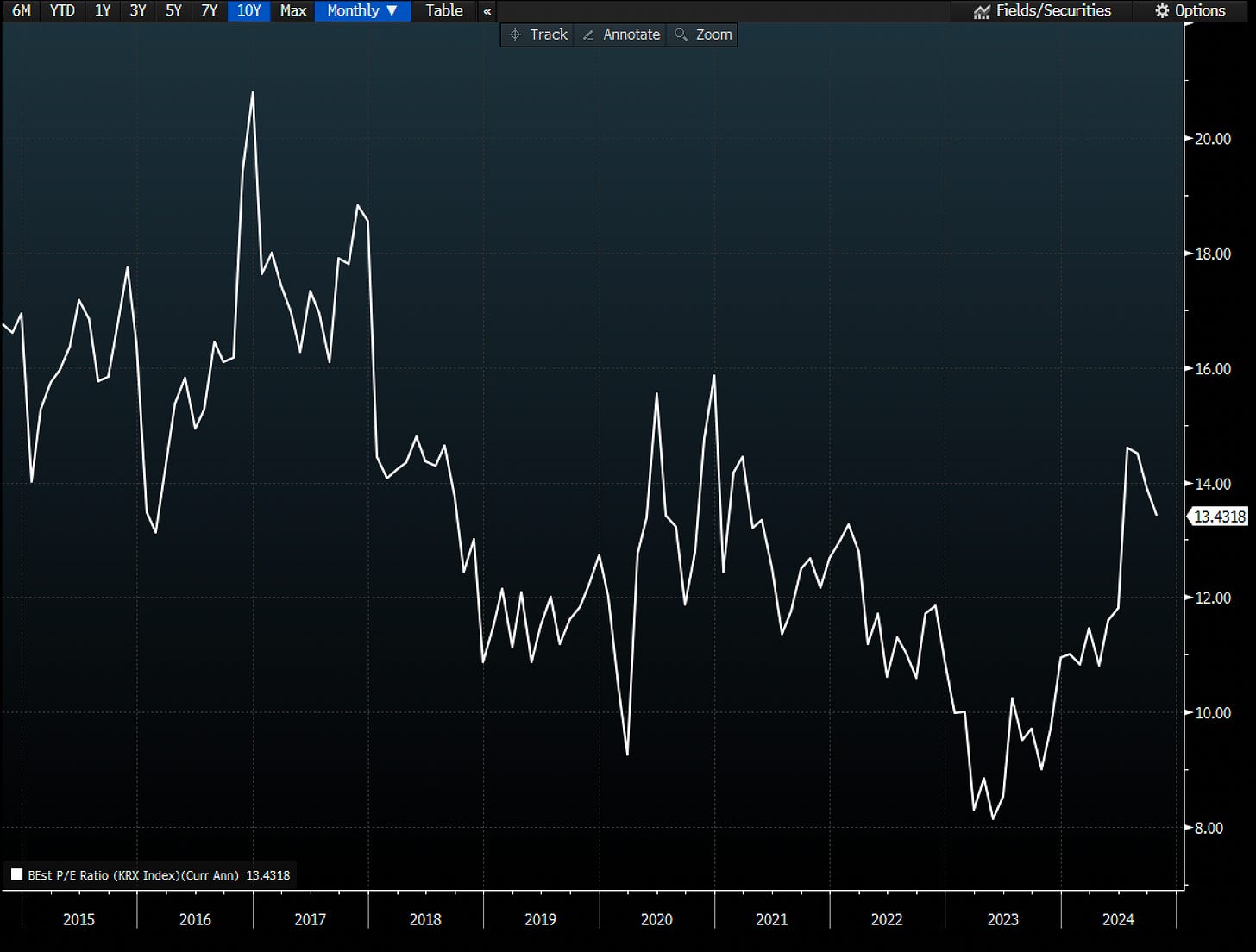Click the 16.00 y-axis label
Image resolution: width=1256 pixels, height=952 pixels.
(x=1212, y=368)
